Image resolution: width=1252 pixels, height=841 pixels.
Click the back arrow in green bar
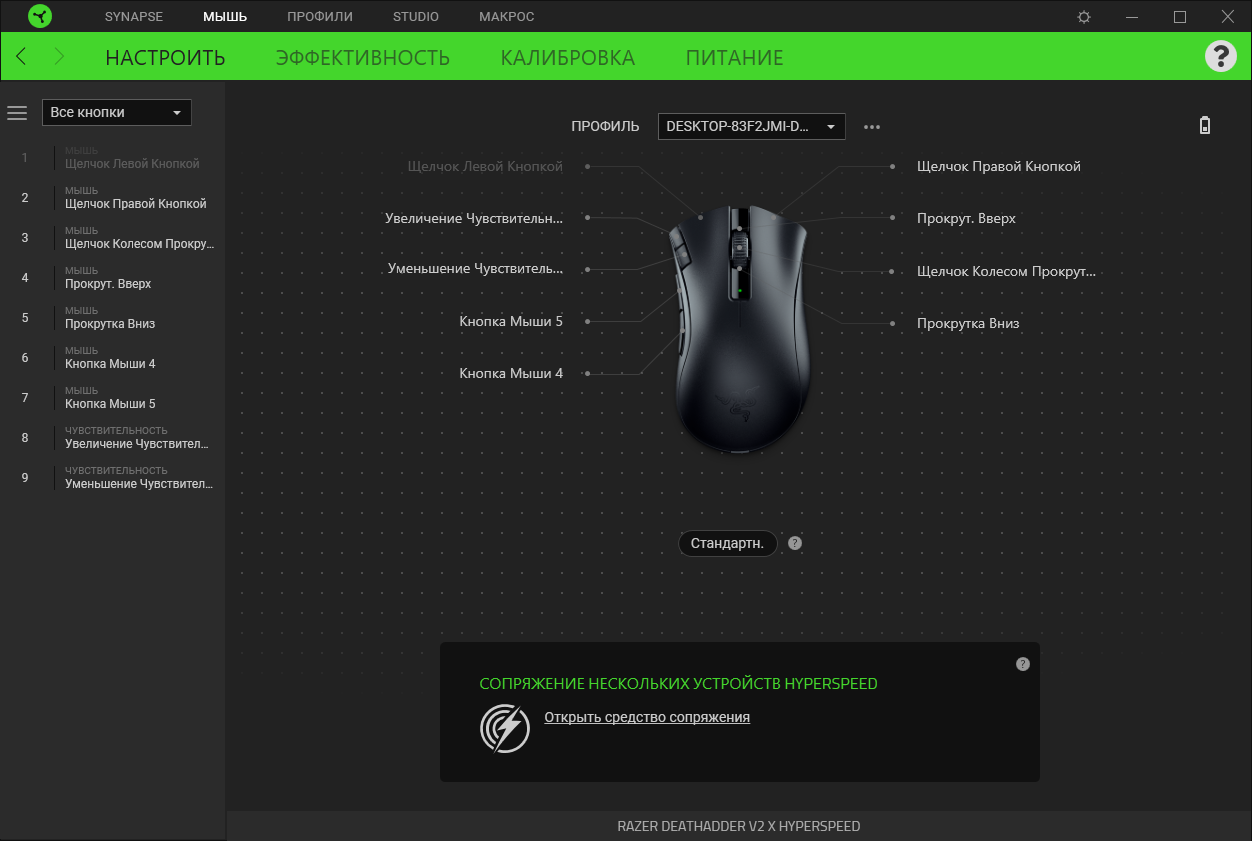tap(22, 57)
